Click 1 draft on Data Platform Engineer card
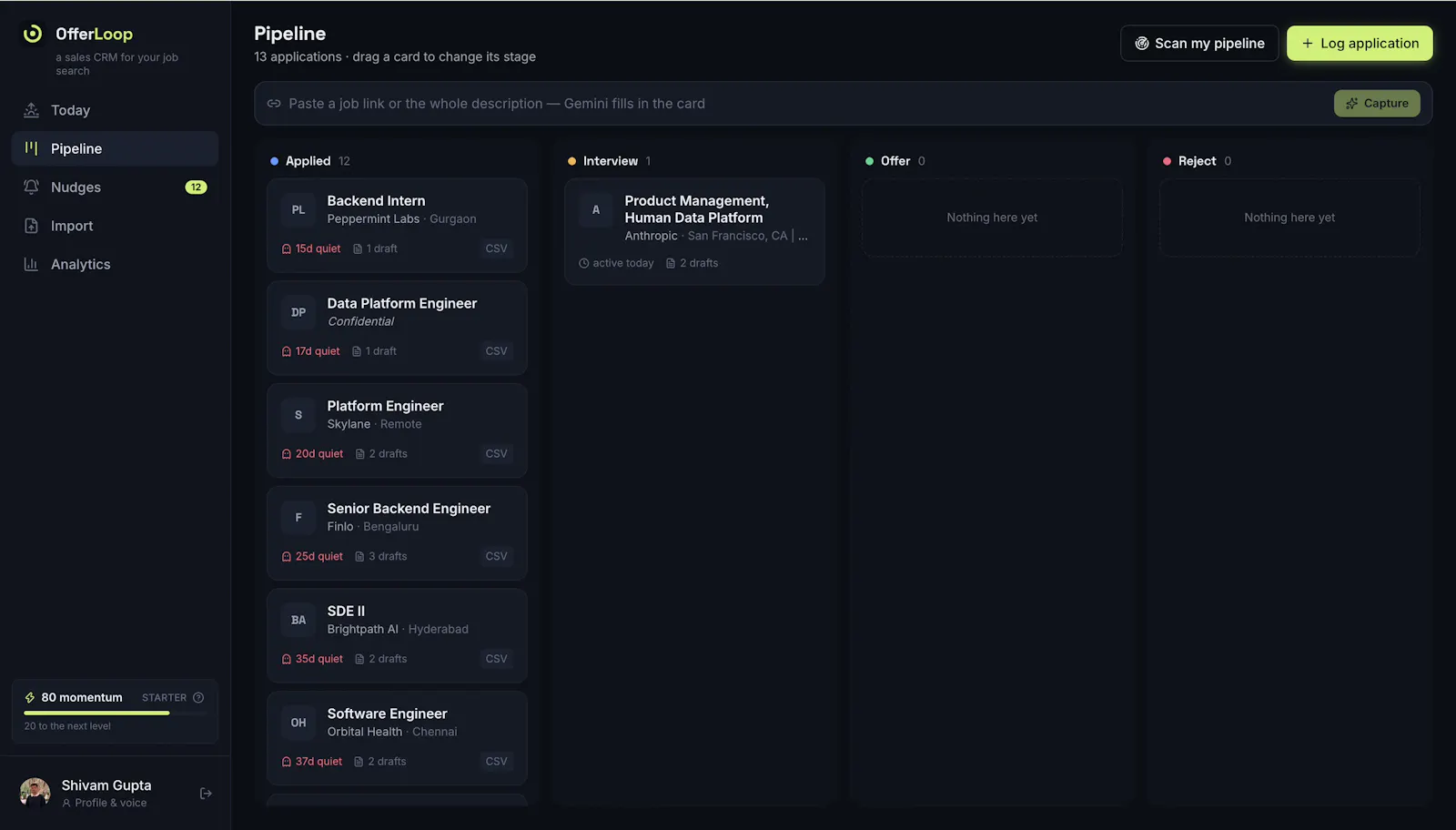 tap(374, 351)
